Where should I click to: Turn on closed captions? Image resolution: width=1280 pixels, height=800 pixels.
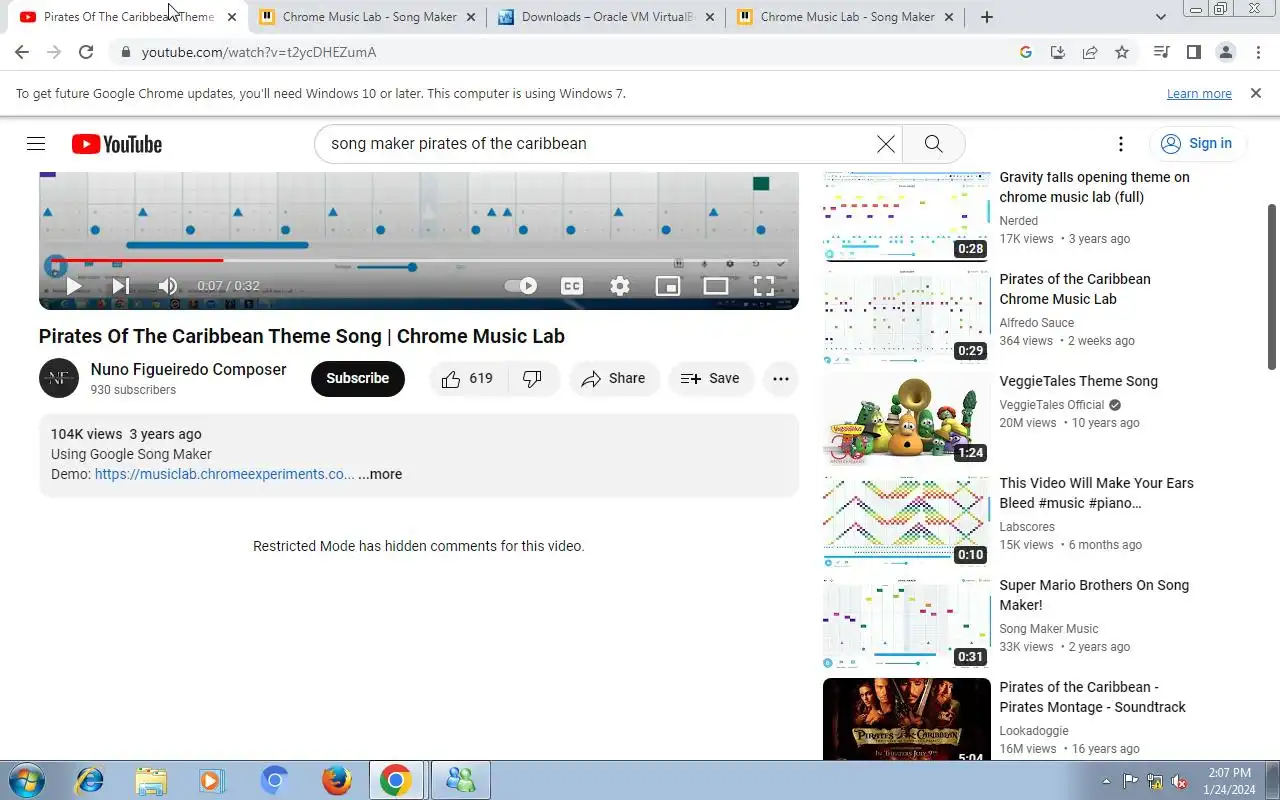click(x=572, y=286)
